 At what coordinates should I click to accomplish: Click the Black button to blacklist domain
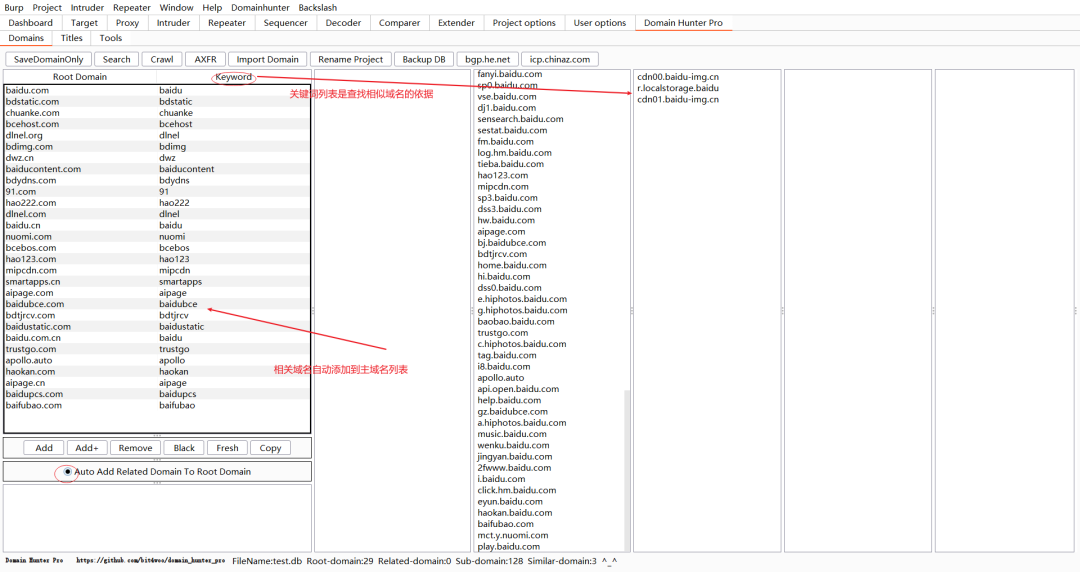click(x=184, y=448)
